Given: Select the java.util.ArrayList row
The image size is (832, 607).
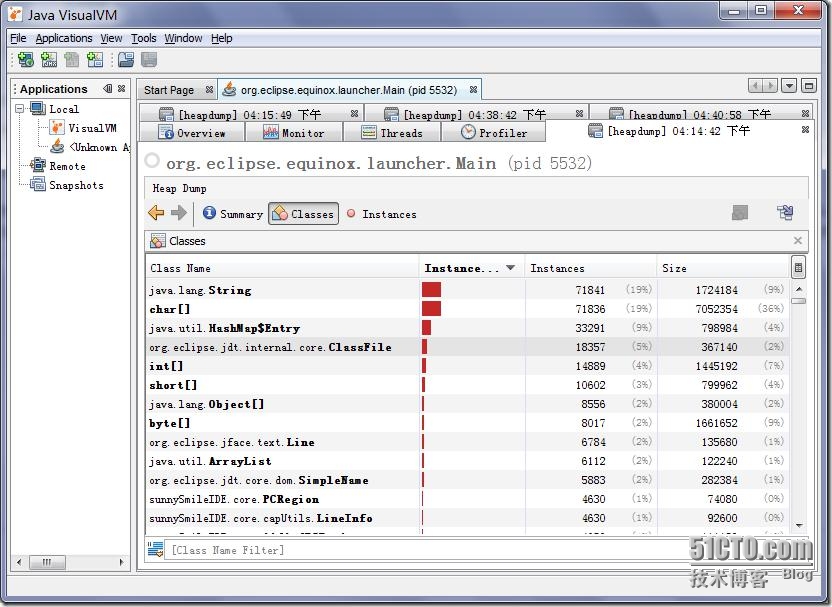Looking at the screenshot, I should tap(467, 461).
